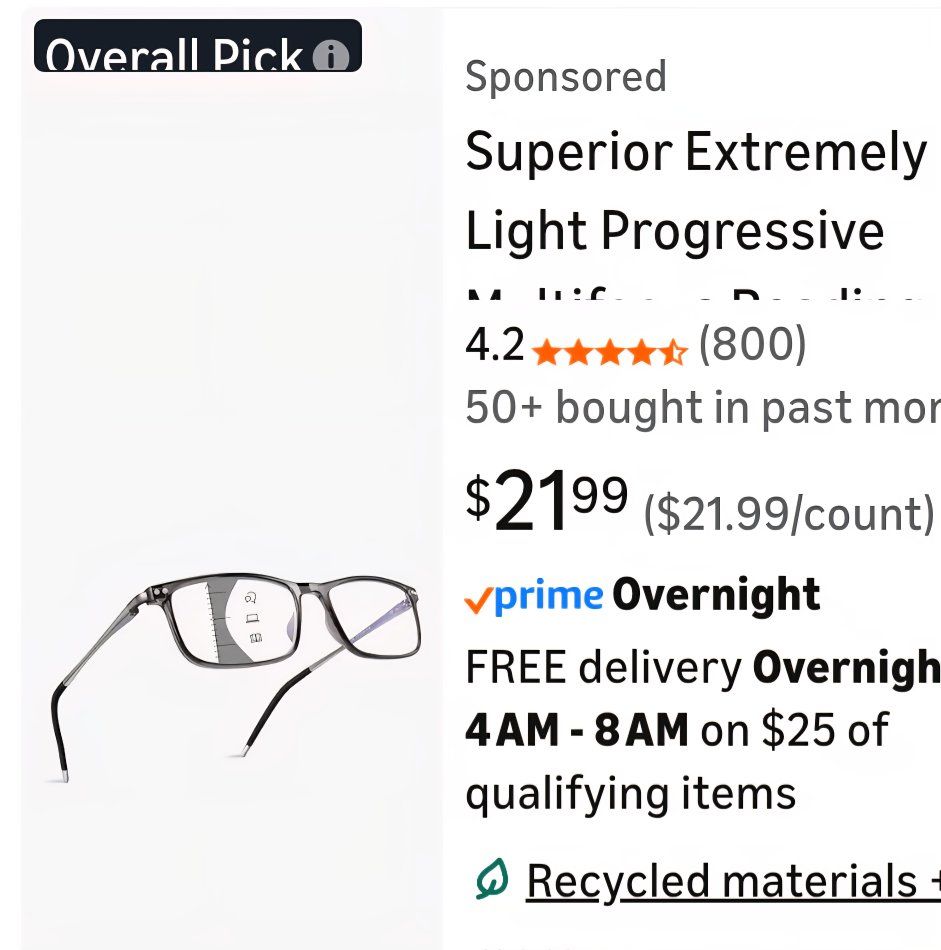The image size is (941, 950).
Task: Click the ($21.99/count) unit price
Action: (788, 514)
